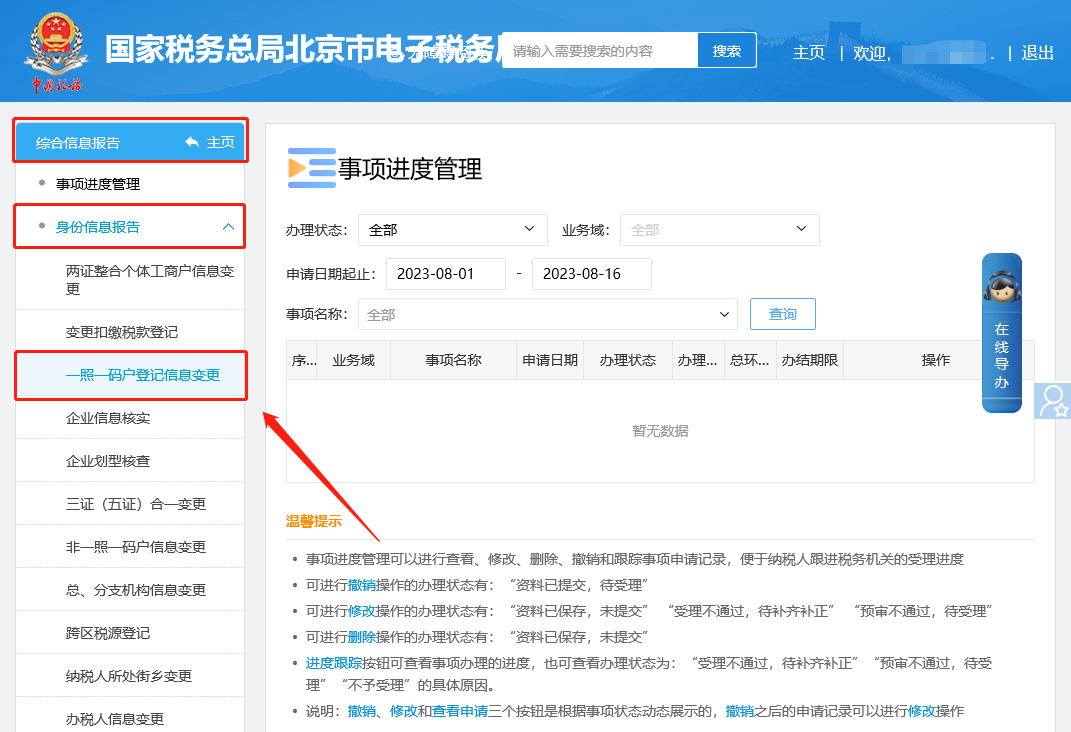Open the 办理状态 dropdown

pyautogui.click(x=453, y=230)
